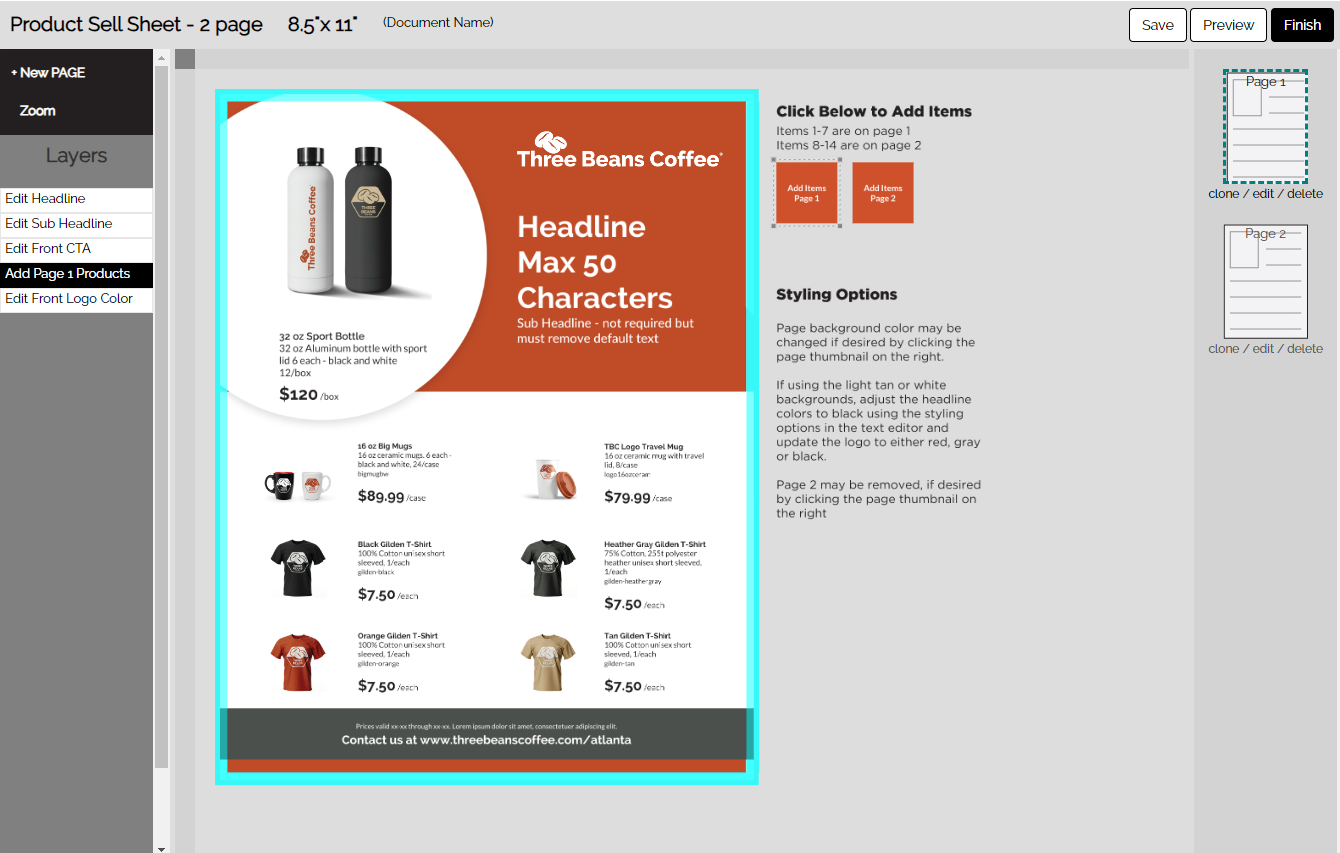Select the Edit Headline layer
This screenshot has width=1340, height=853.
click(76, 199)
